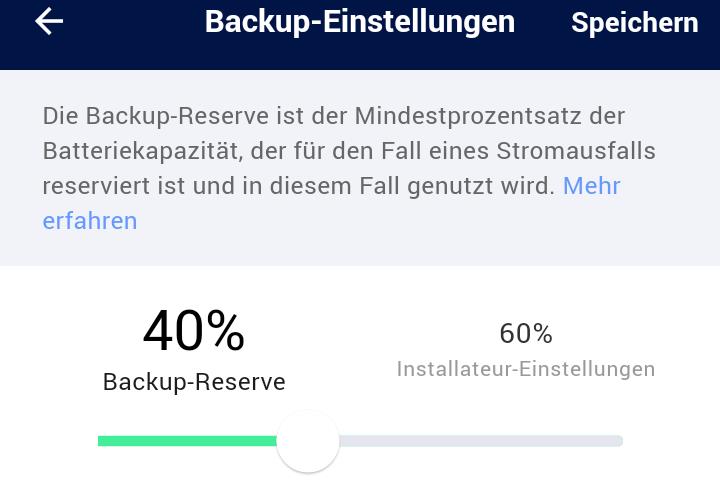Click the percent sign beside 40
Viewport: 720px width, 495px height.
225,331
